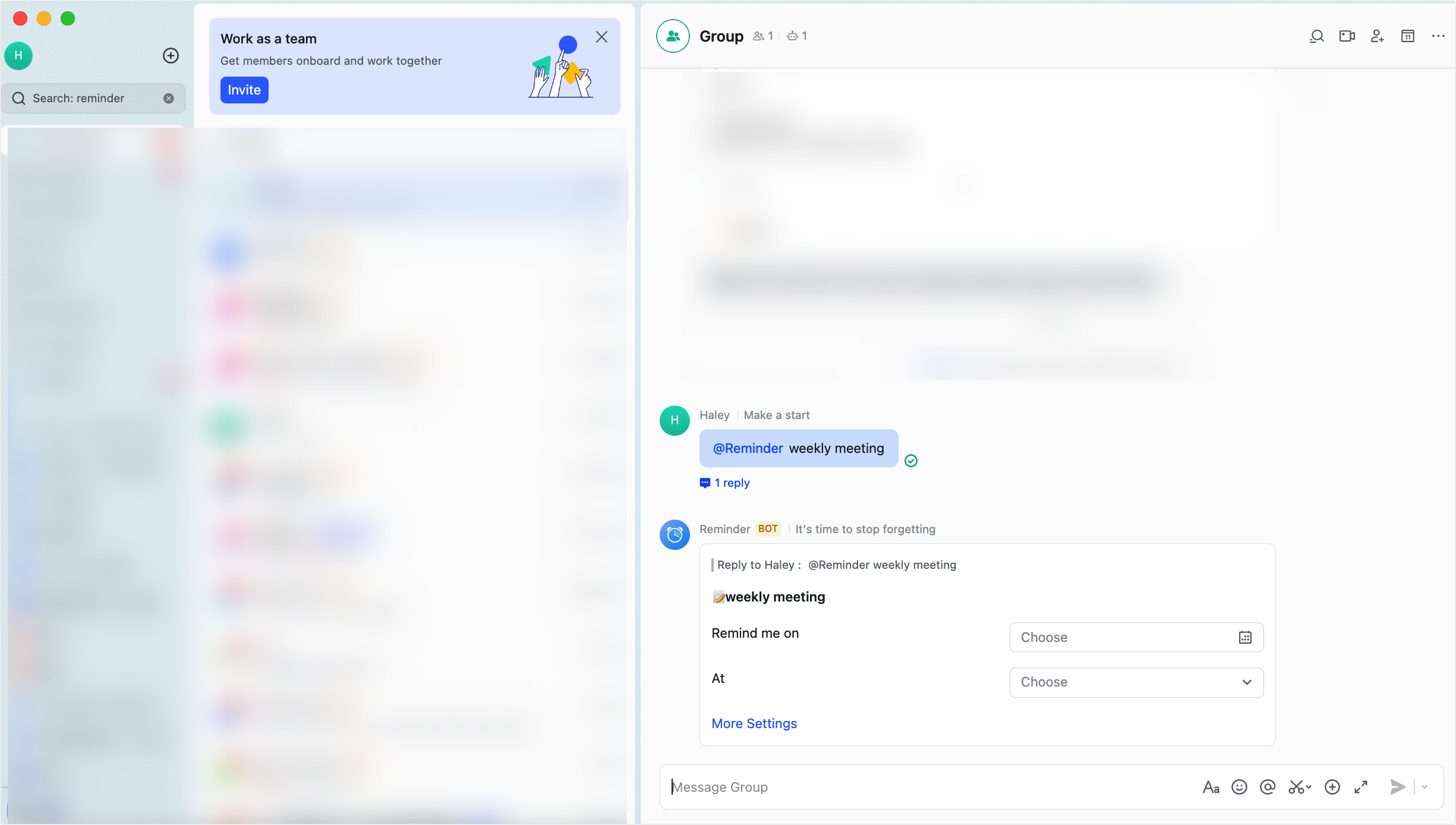Expand the message editor to full size
The height and width of the screenshot is (825, 1456).
tap(1361, 787)
